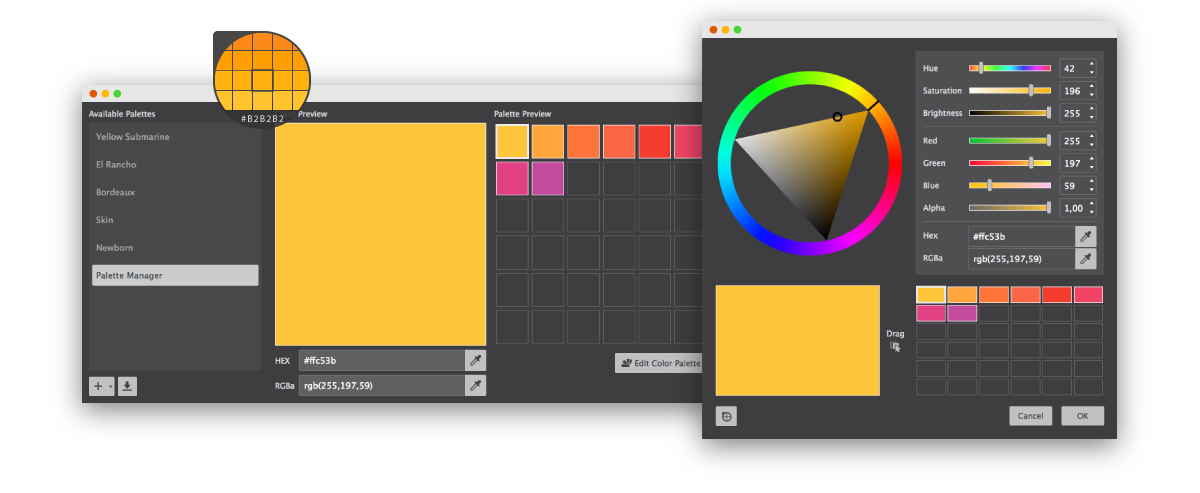Click the Hex field in color picker dialog

click(x=1021, y=236)
